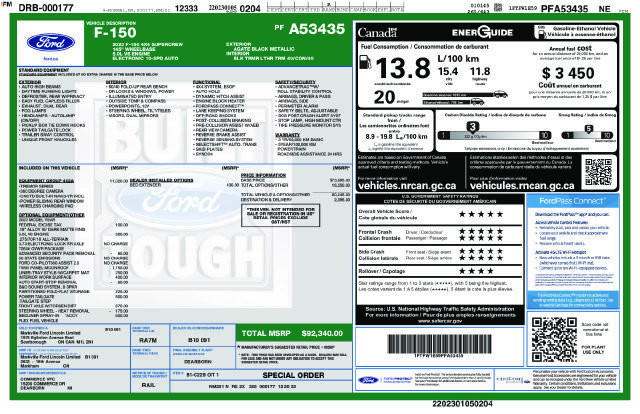
Task: Click the highway consumption value 11.8
Action: (x=480, y=71)
